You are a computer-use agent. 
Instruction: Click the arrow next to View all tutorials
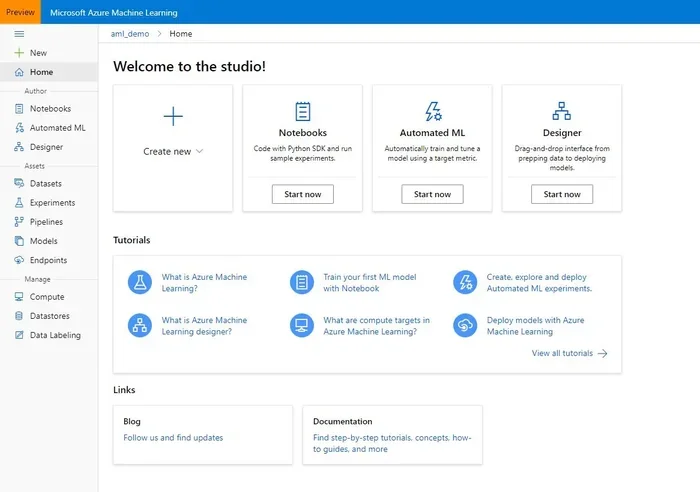click(603, 354)
